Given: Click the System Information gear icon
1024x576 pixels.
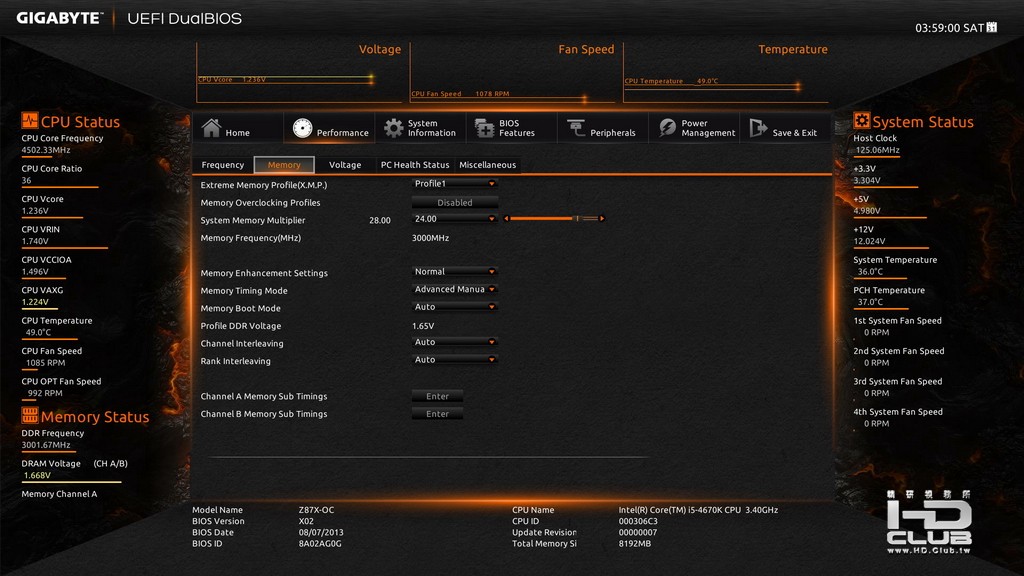Looking at the screenshot, I should (x=393, y=128).
